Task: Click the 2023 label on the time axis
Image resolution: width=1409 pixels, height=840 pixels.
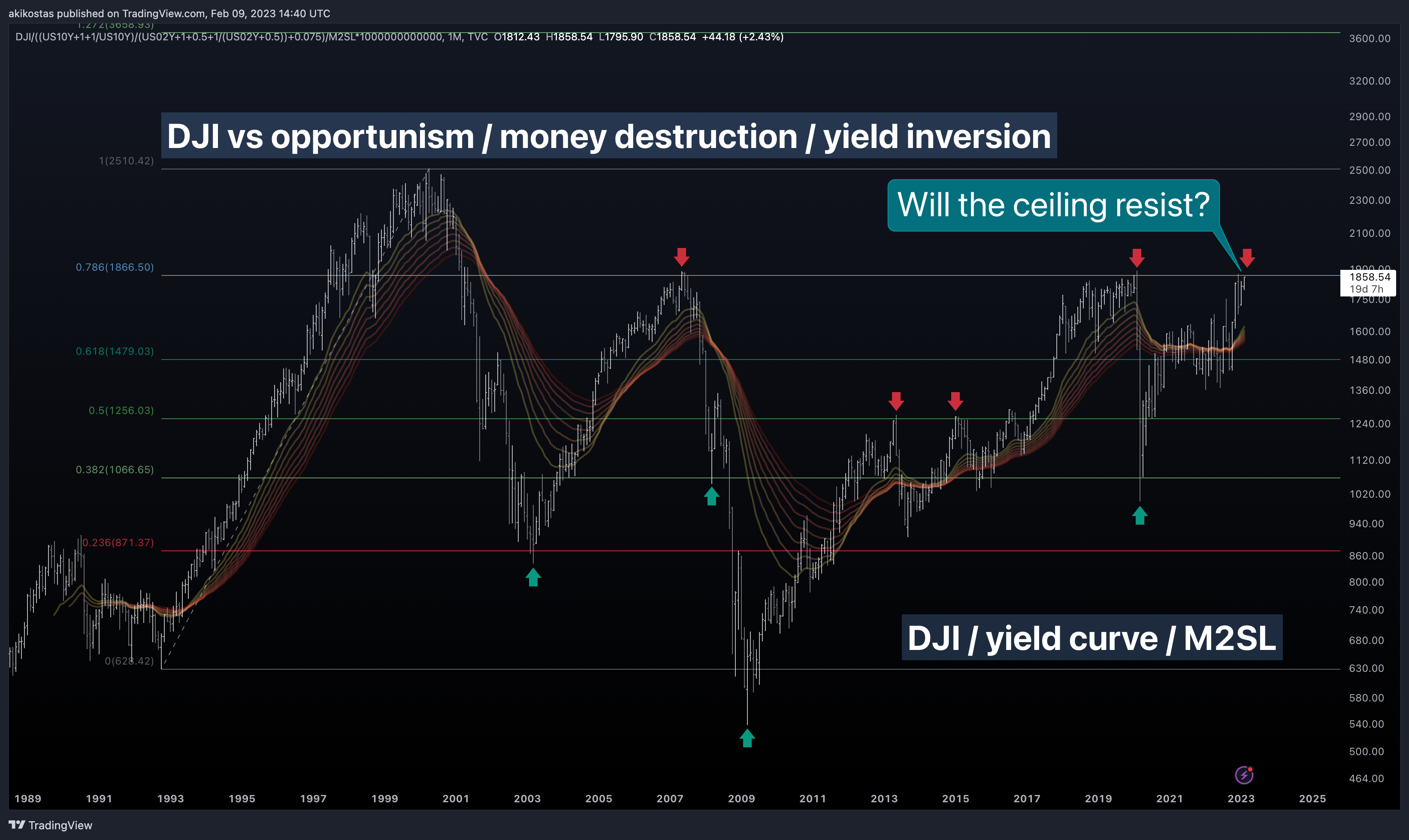Action: click(x=1241, y=799)
